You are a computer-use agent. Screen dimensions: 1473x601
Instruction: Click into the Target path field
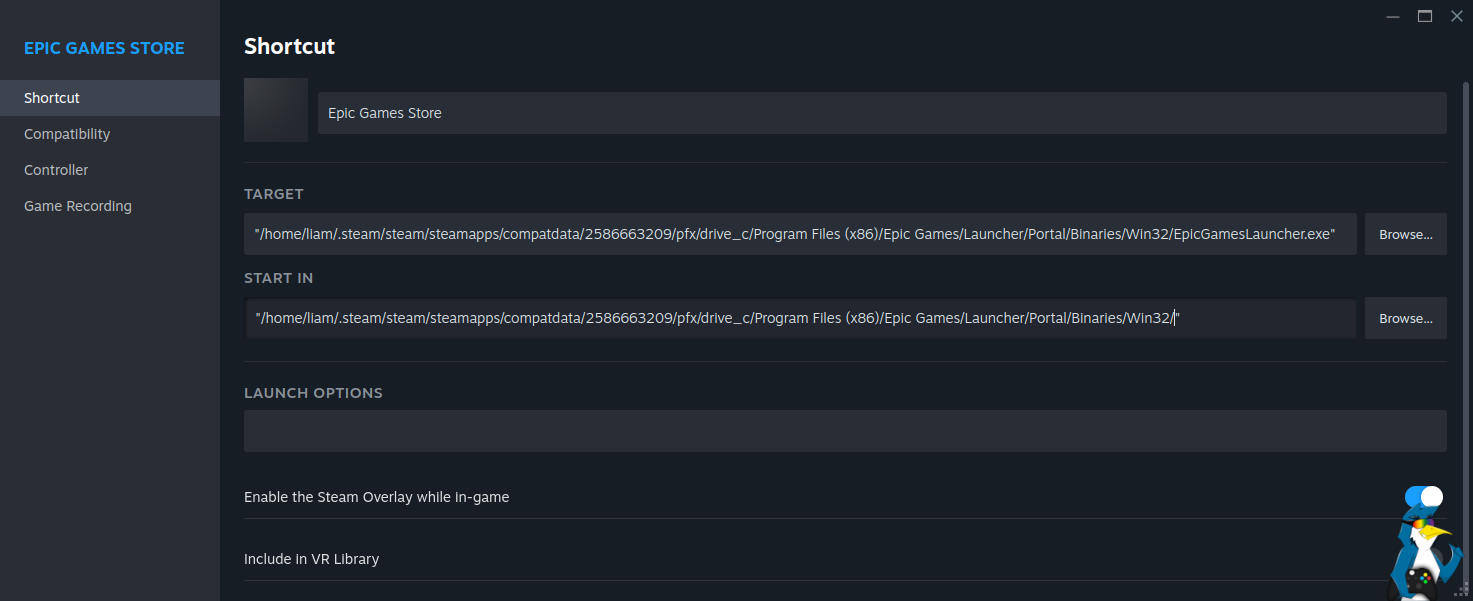click(x=800, y=234)
